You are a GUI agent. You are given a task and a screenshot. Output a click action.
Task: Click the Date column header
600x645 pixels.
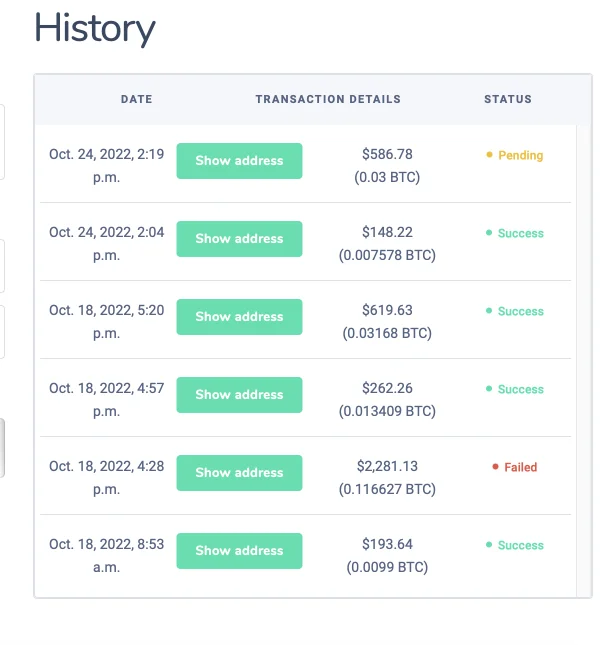click(x=136, y=100)
